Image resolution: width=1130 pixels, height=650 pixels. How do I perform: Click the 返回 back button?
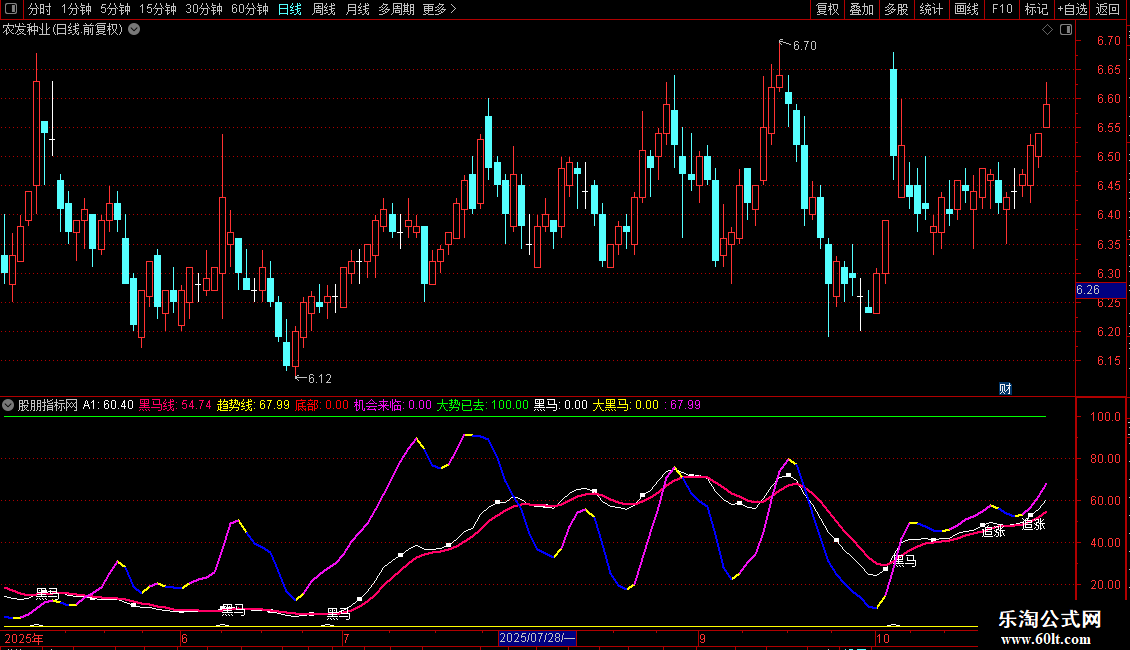pos(1108,10)
